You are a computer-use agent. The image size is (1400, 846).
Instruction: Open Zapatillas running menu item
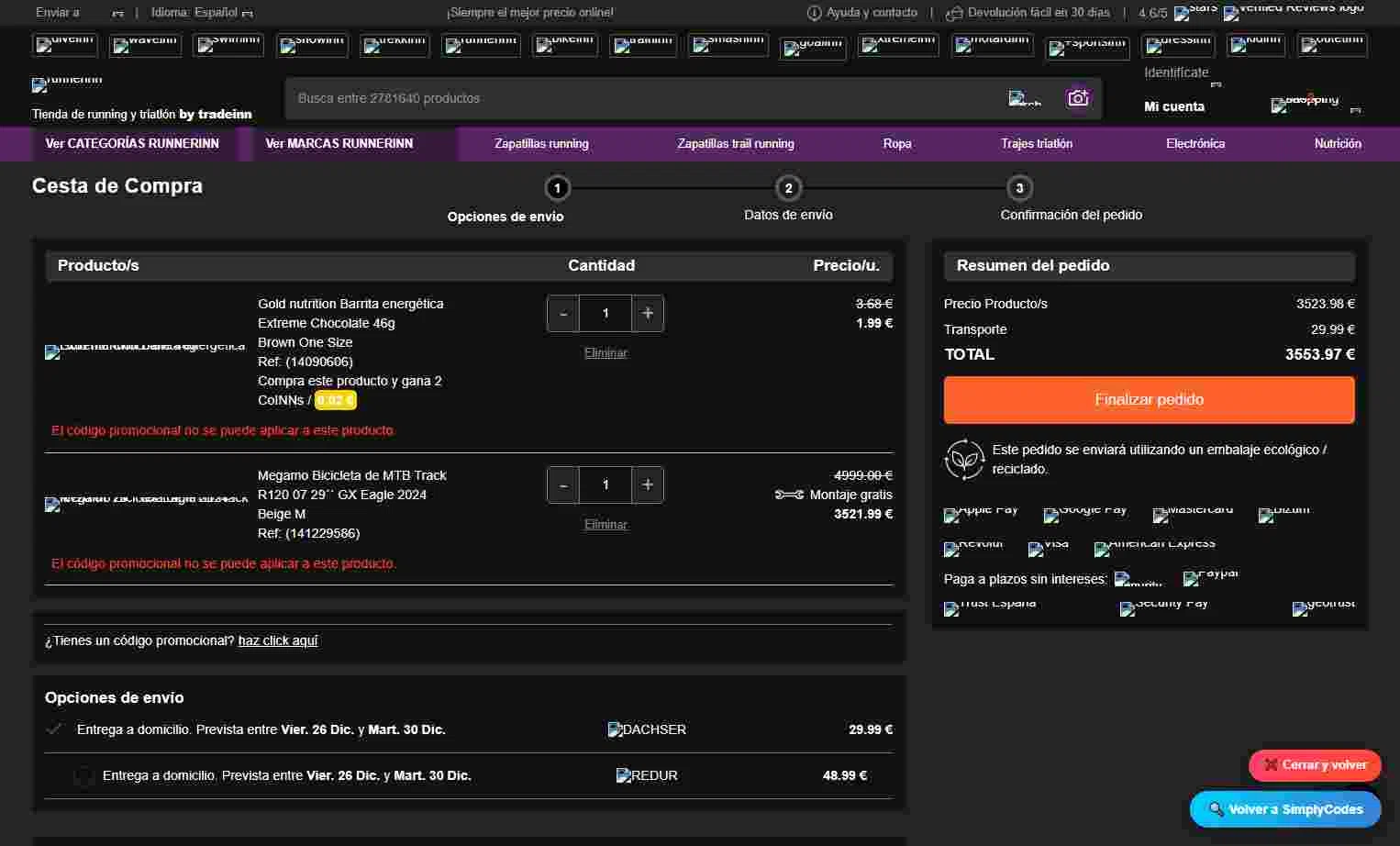[541, 144]
